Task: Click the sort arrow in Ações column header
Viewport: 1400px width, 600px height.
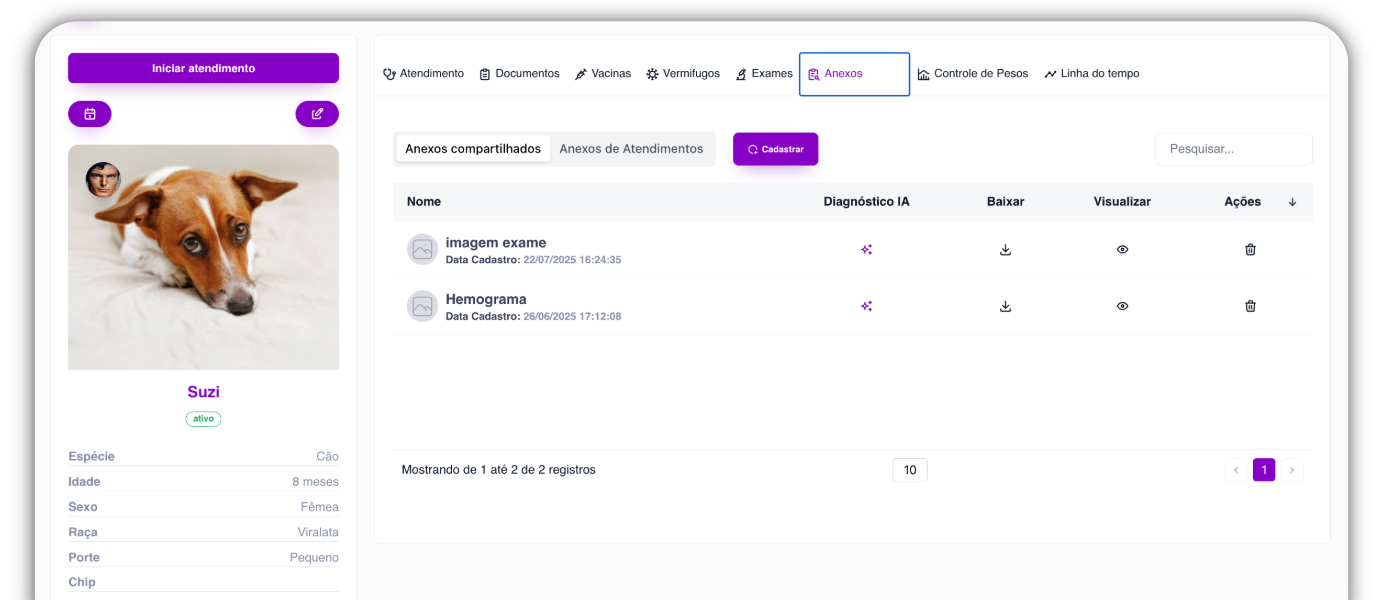Action: [1292, 202]
